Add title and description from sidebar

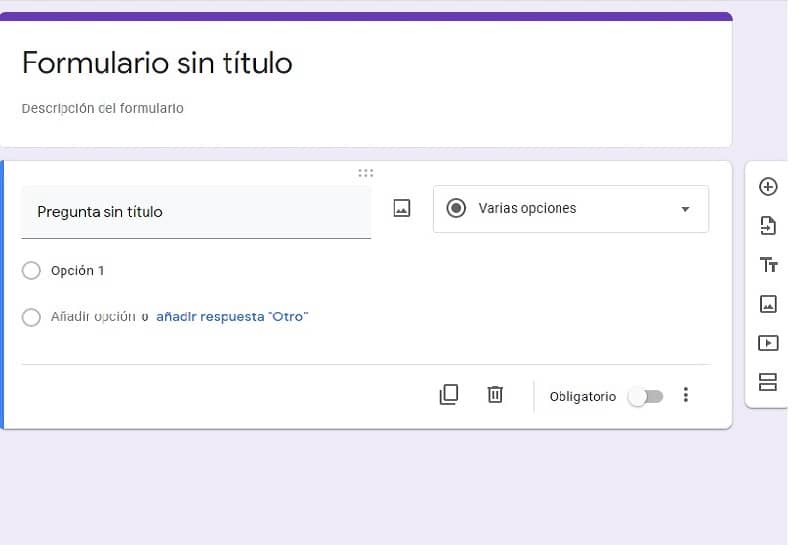coord(768,265)
